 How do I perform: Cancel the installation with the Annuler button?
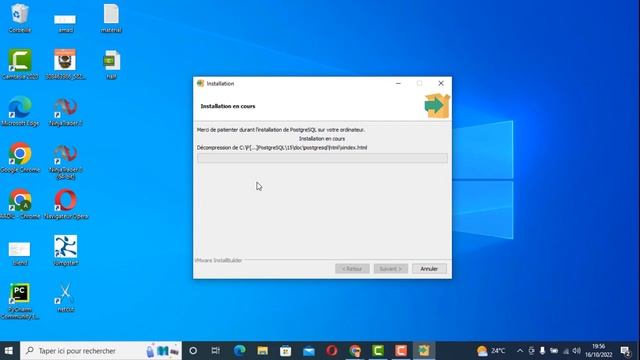tap(429, 269)
